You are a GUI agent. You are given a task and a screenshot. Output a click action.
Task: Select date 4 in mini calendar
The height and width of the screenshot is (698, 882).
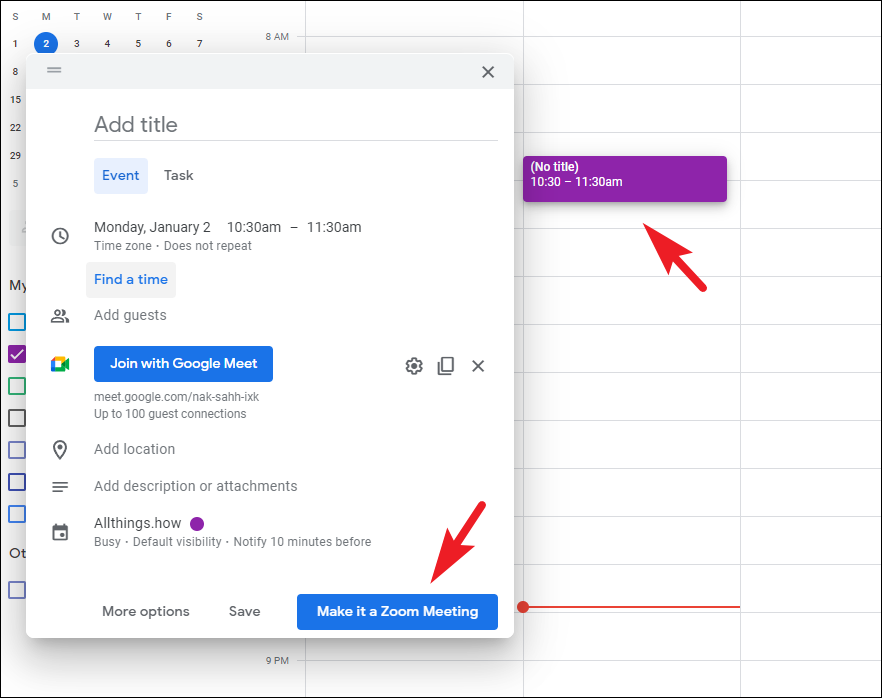[x=107, y=44]
